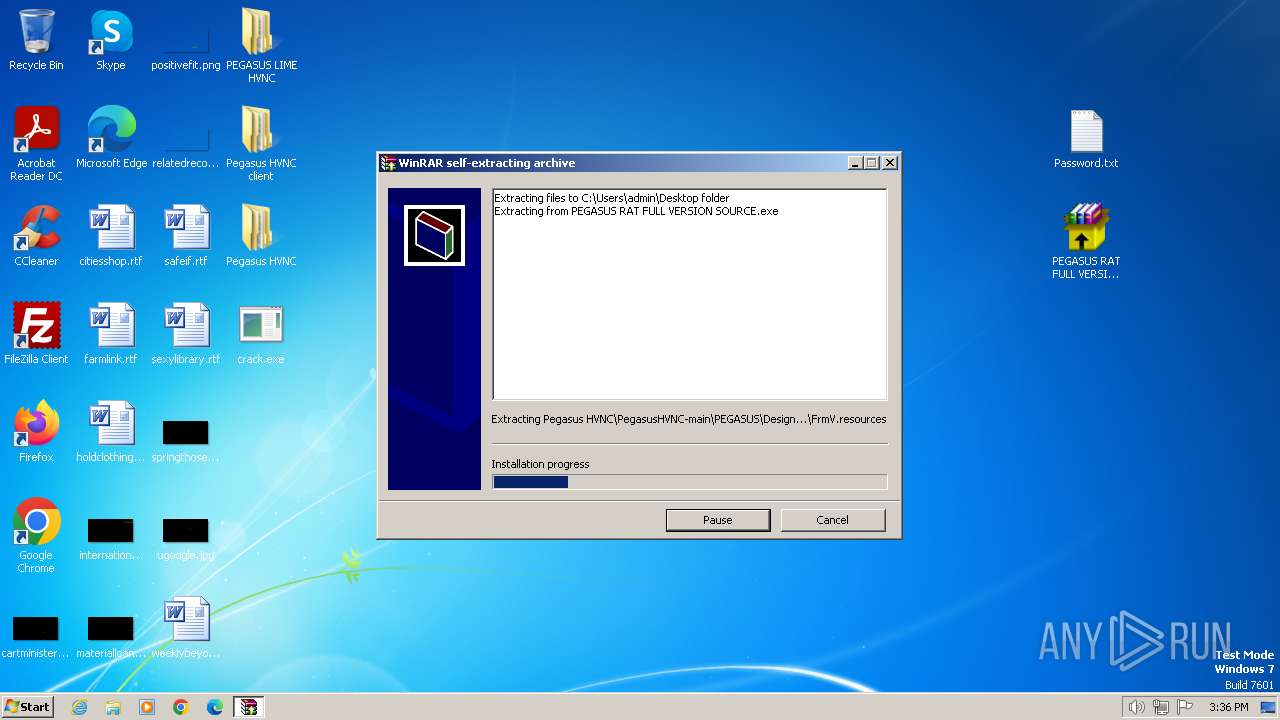Viewport: 1280px width, 720px height.
Task: Open volume control in system tray
Action: pos(1136,707)
